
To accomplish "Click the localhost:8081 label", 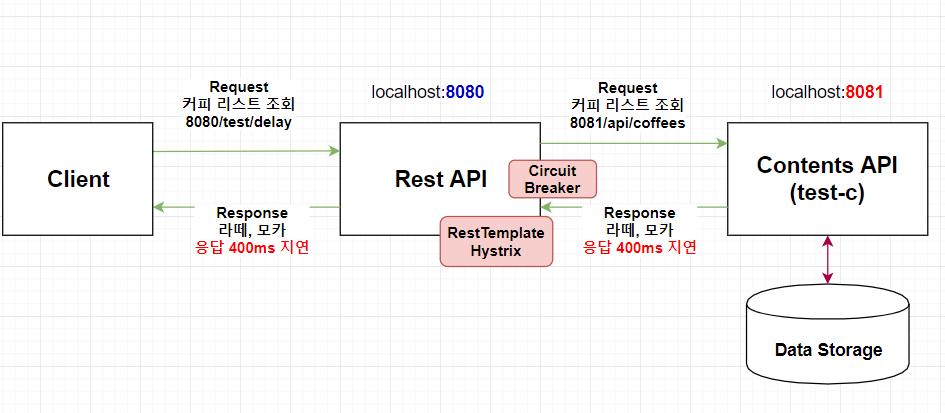I will point(827,92).
